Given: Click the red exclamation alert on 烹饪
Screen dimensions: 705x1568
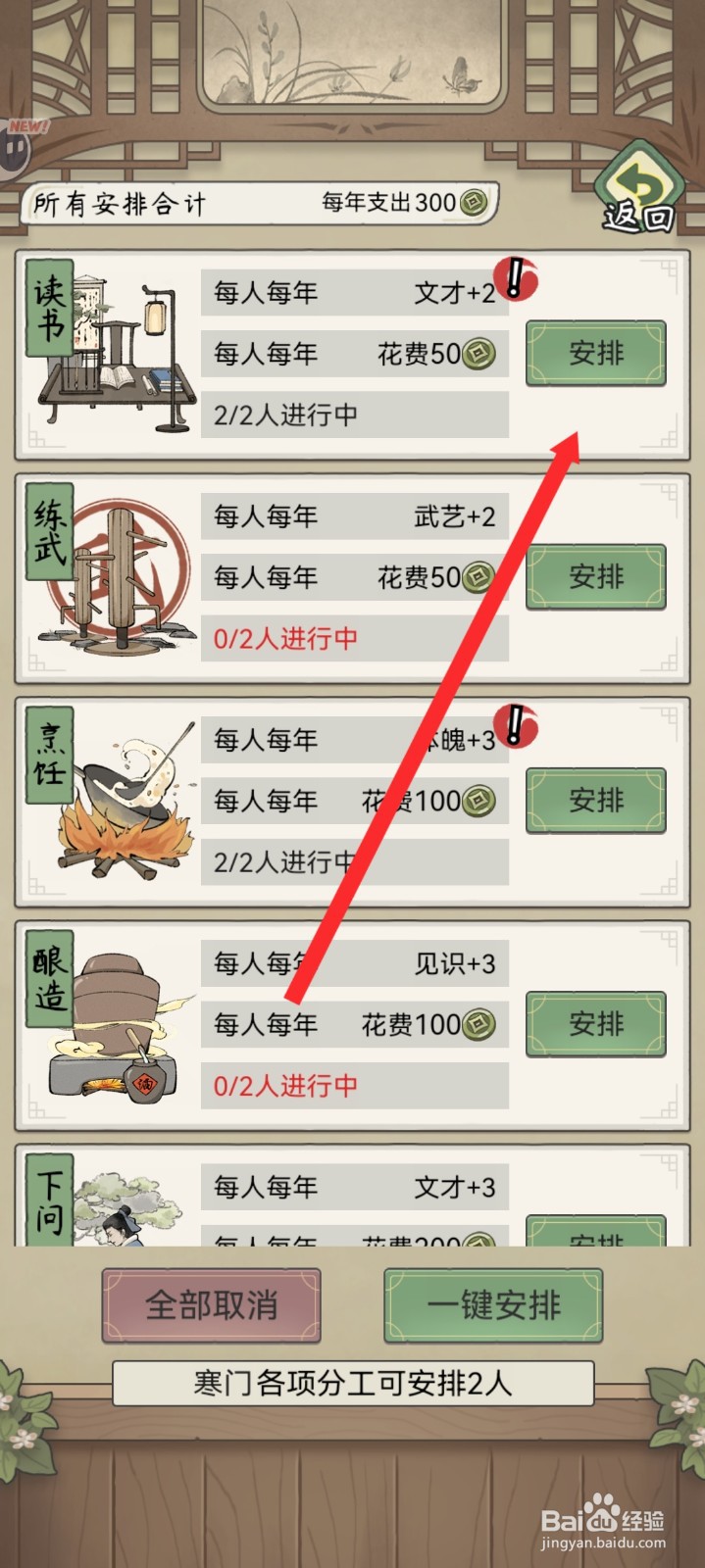Looking at the screenshot, I should tap(516, 726).
